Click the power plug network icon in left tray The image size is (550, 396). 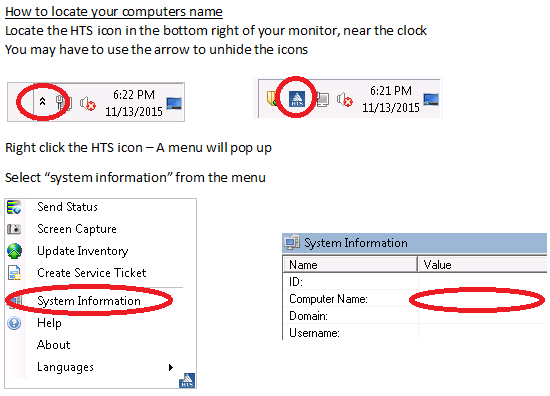pos(64,103)
